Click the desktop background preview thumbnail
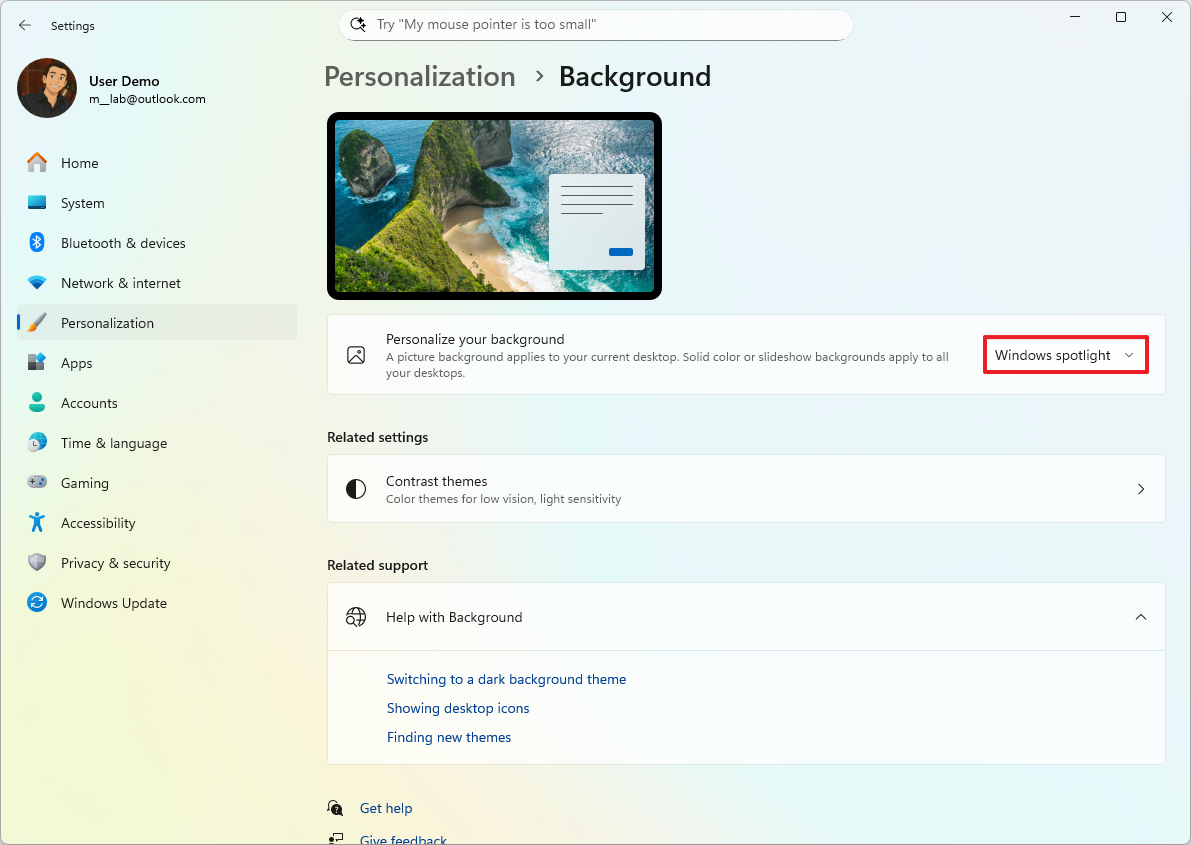The height and width of the screenshot is (845, 1191). pos(494,205)
